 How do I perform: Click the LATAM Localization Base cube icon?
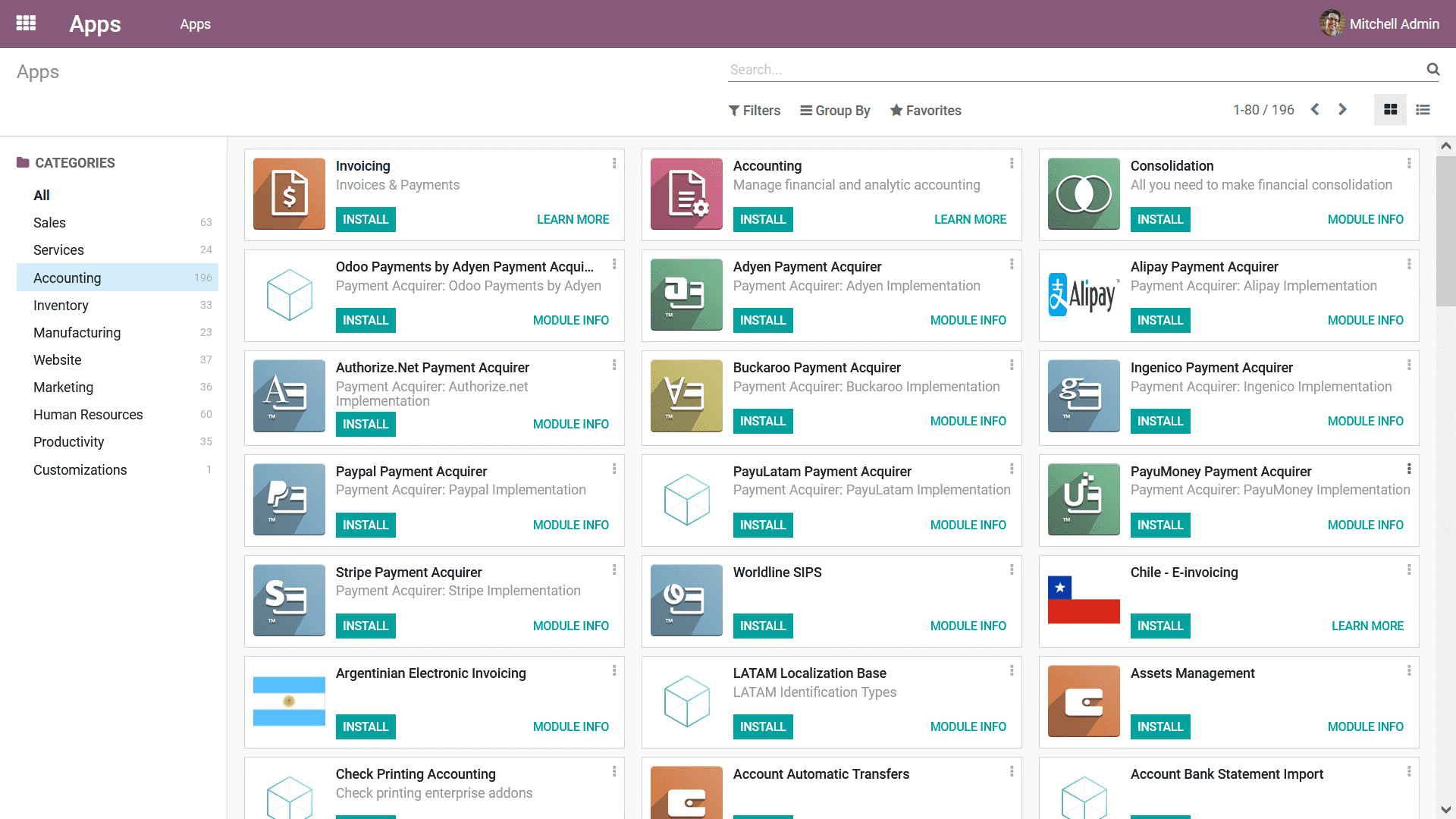pos(686,701)
